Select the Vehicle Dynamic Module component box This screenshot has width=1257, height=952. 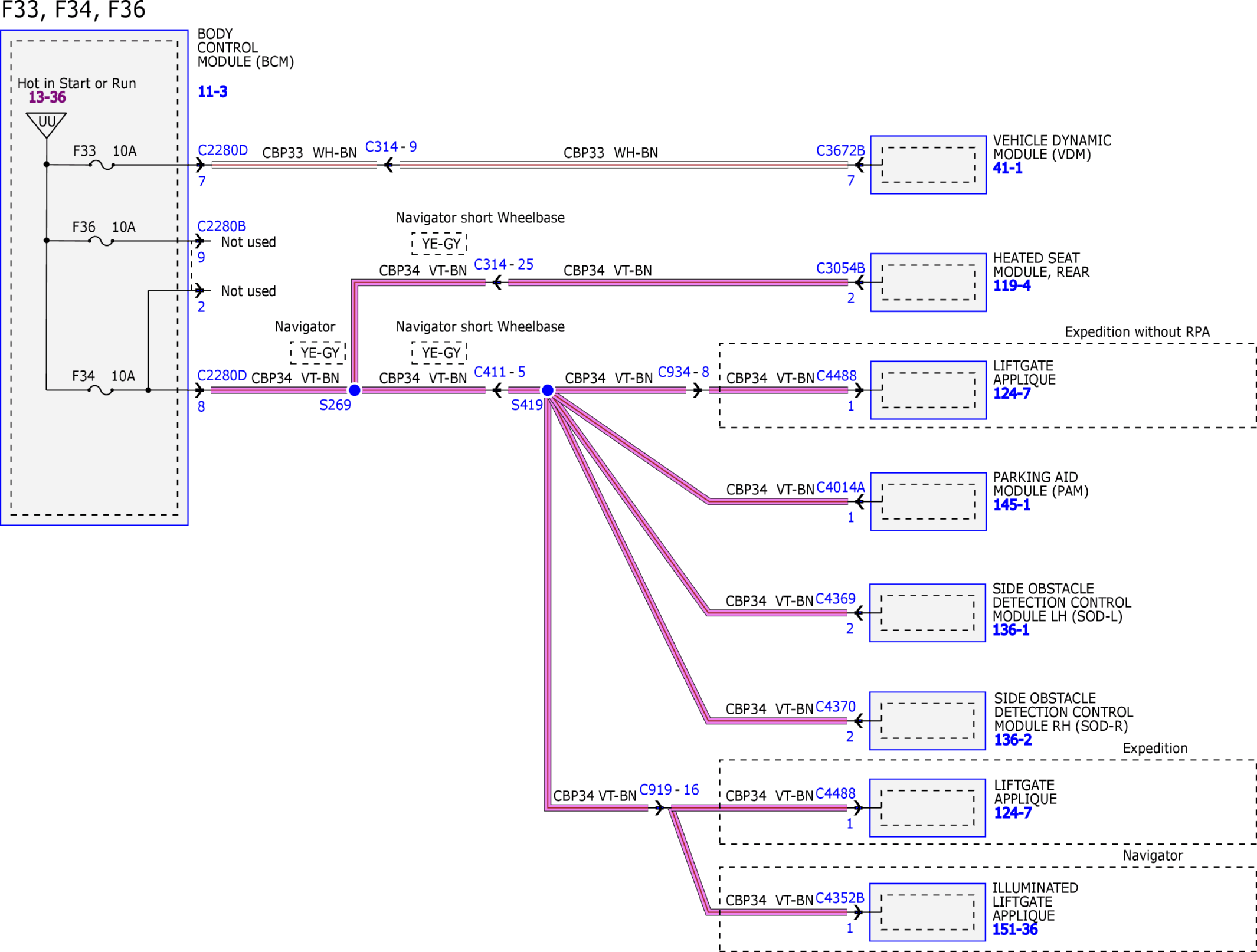tap(928, 165)
